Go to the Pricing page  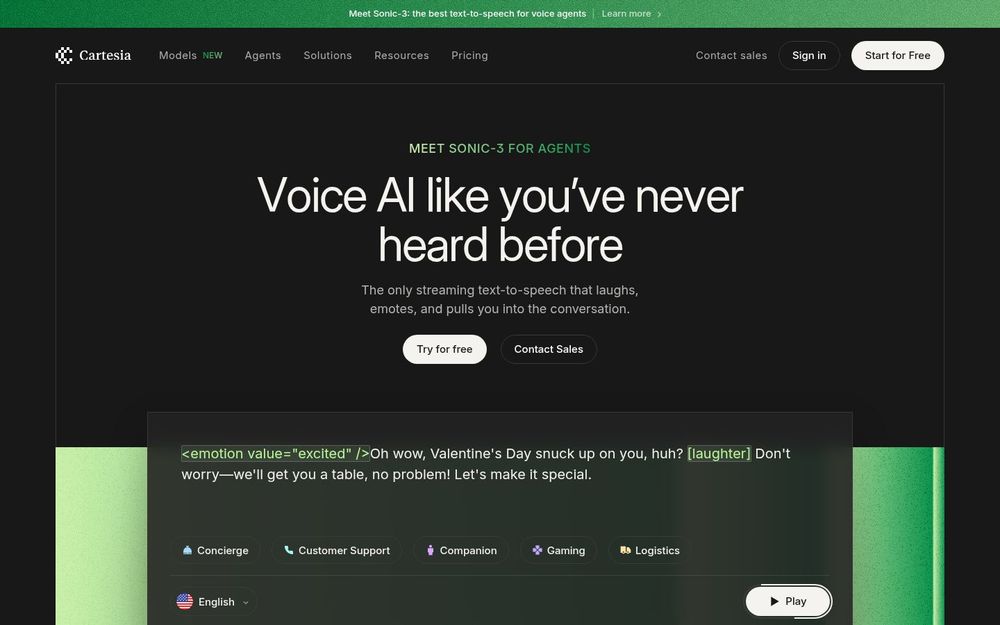(469, 55)
